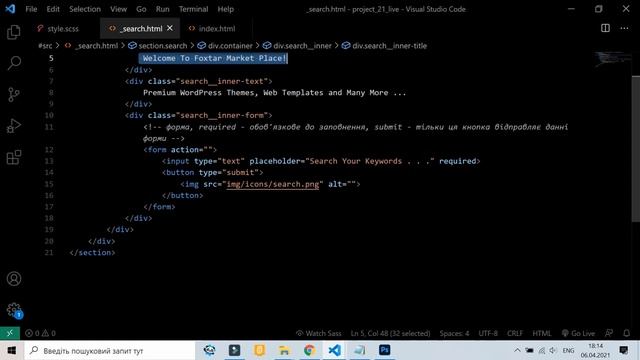Open the Accounts menu icon
Image resolution: width=640 pixels, height=360 pixels.
pyautogui.click(x=14, y=279)
